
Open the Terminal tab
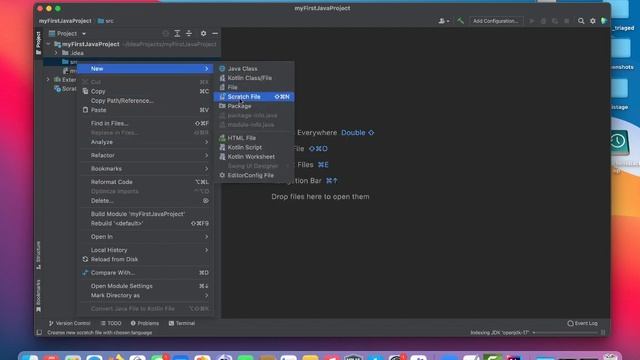182,323
